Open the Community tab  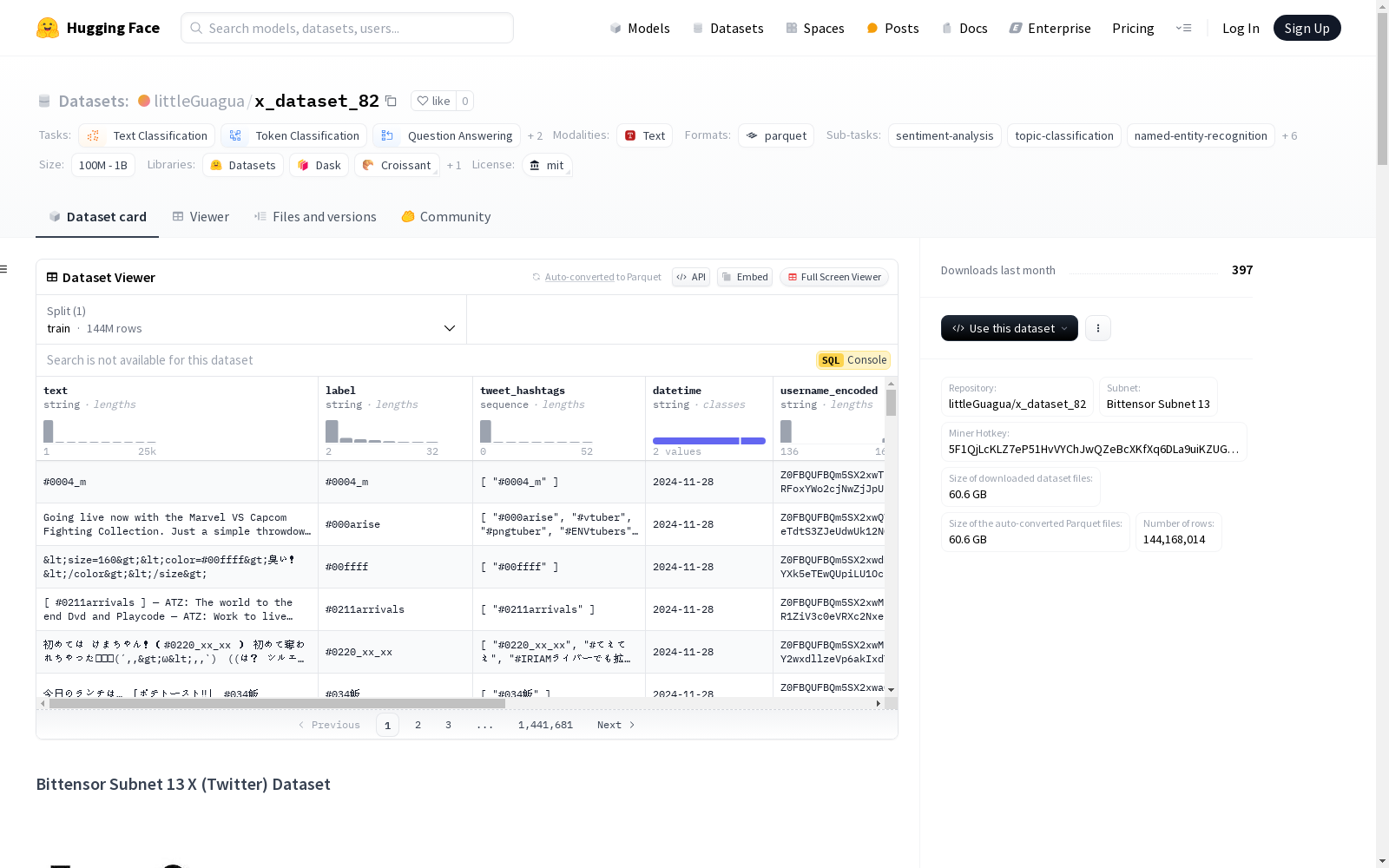pyautogui.click(x=446, y=217)
